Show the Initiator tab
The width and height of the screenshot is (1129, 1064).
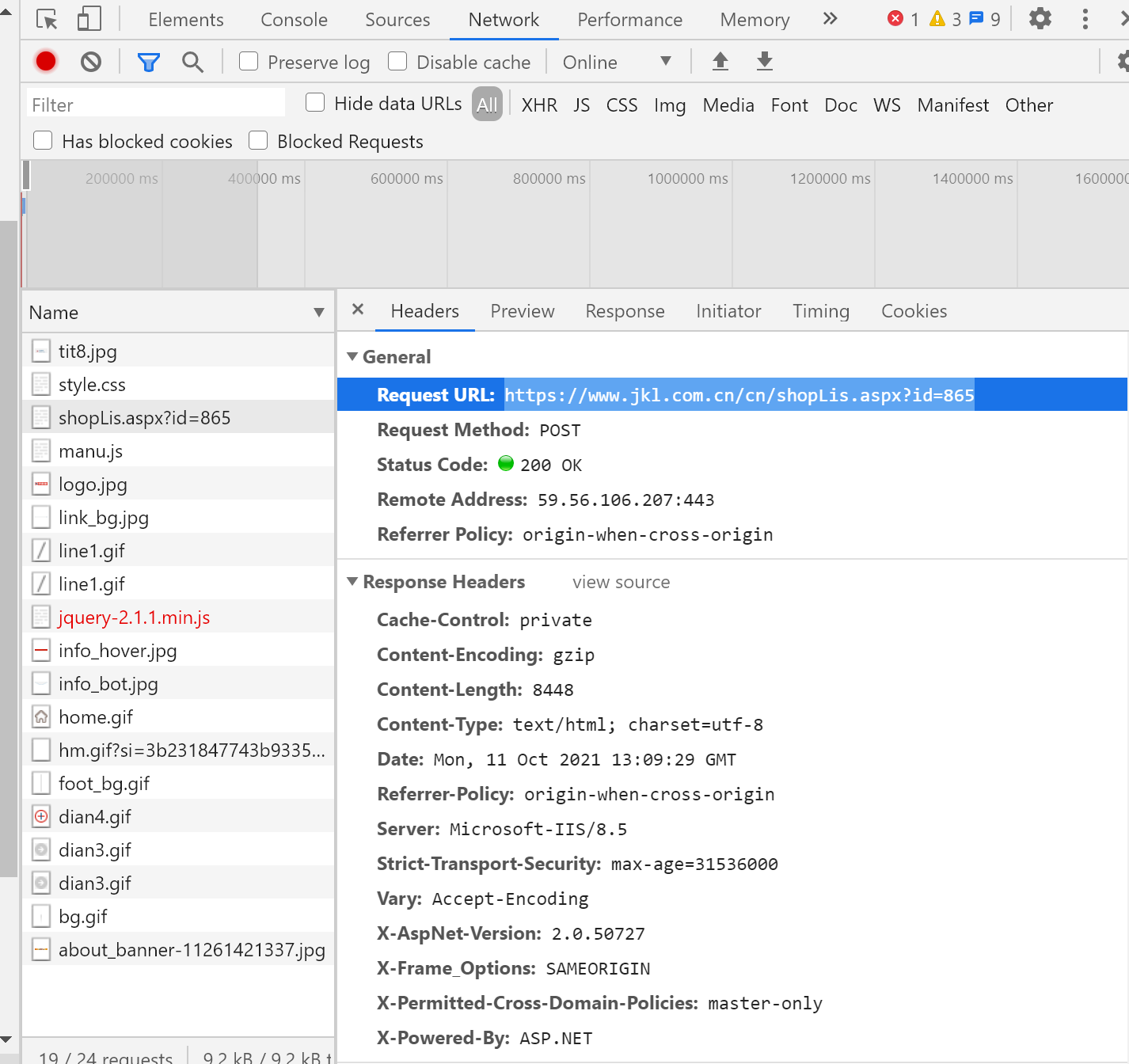[729, 311]
